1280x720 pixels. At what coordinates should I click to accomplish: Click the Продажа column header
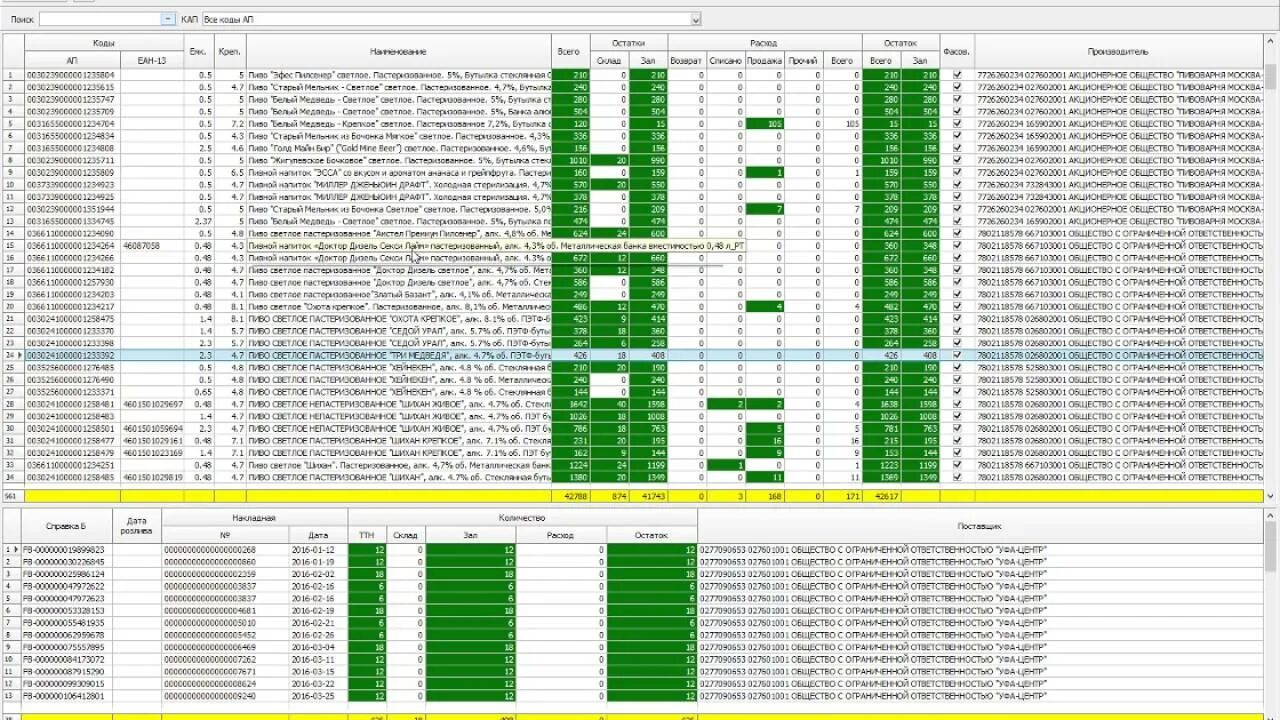coord(765,61)
